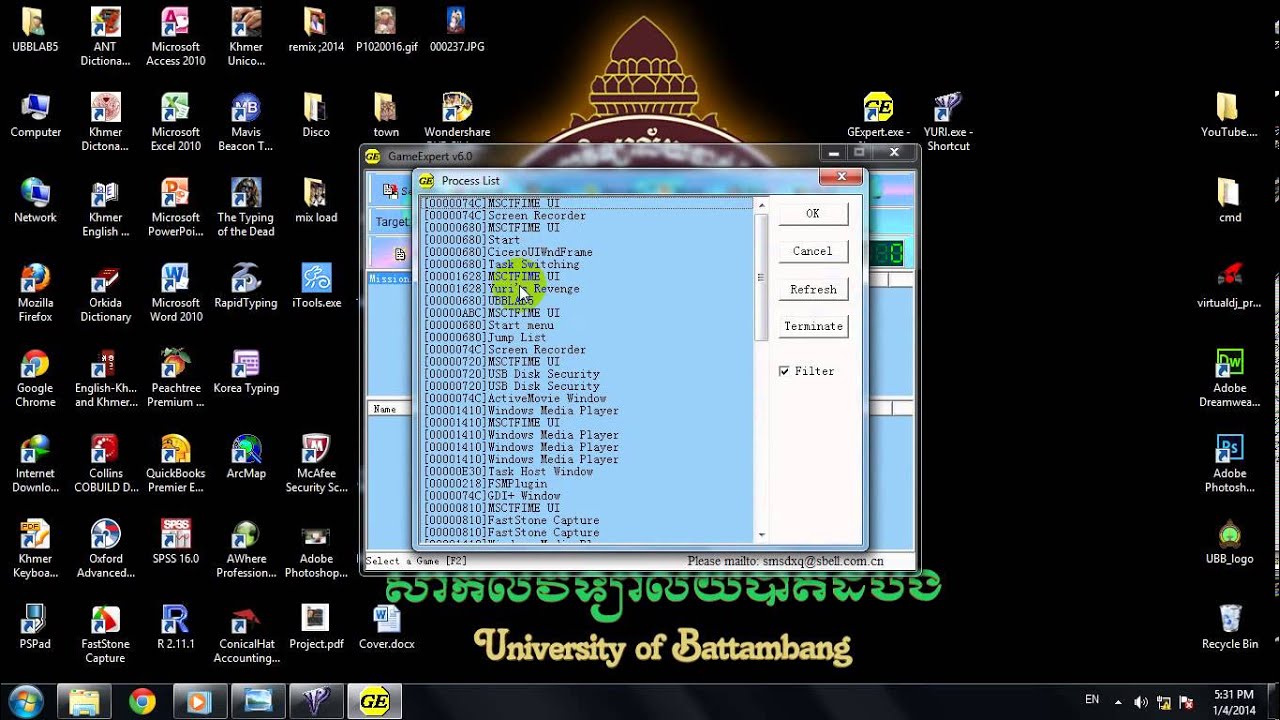Screen dimensions: 1280x720
Task: Select the CiceroUIWndFrame process row
Action: tap(587, 252)
